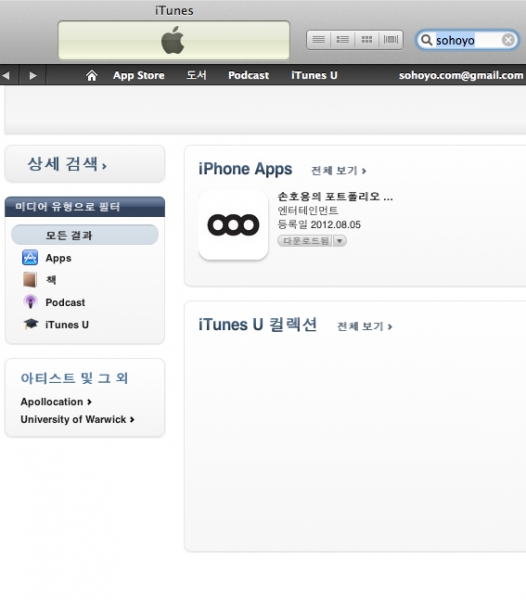Open Apollocation artist link
This screenshot has height=600, width=526.
[56, 402]
